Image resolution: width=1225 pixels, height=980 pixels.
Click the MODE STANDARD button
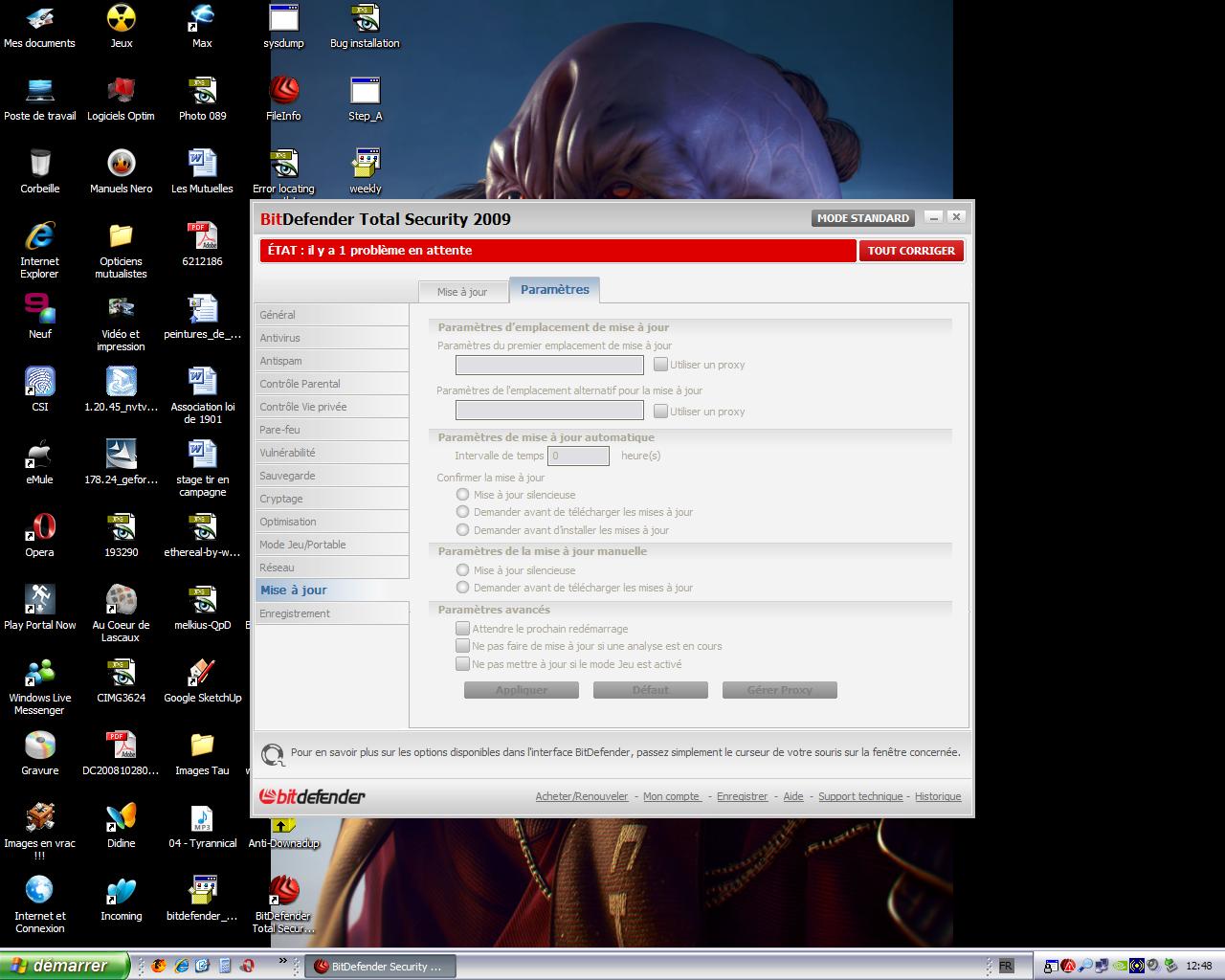pos(863,218)
